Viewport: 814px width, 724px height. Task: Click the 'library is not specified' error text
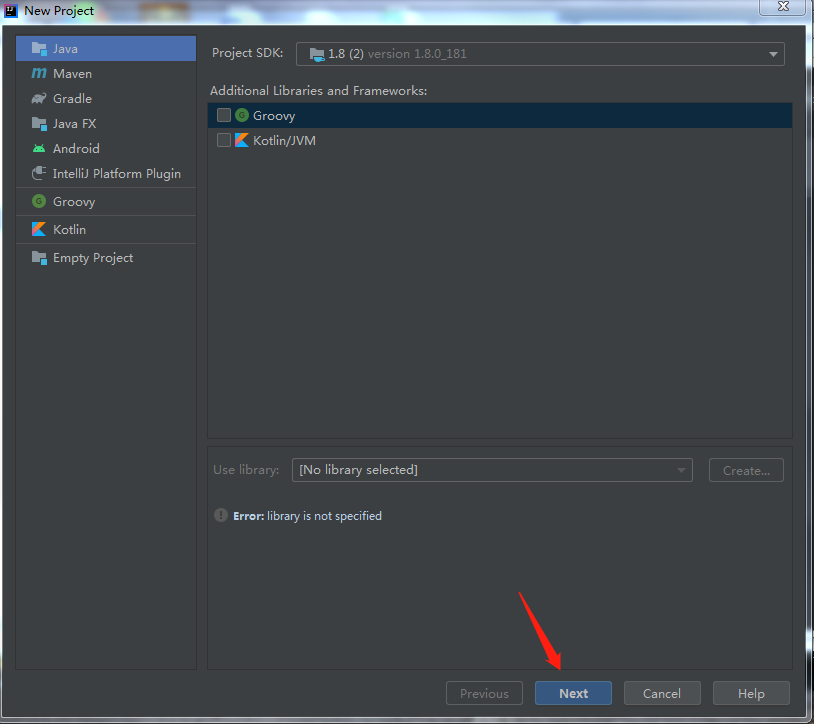point(324,516)
